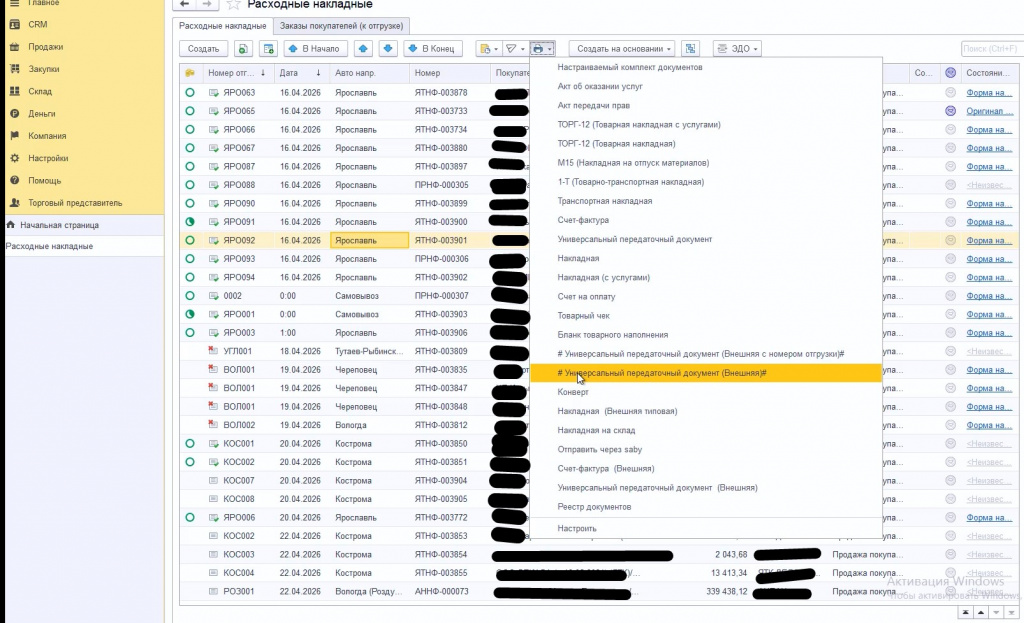Image resolution: width=1024 pixels, height=623 pixels.
Task: Open the CRM section in sidebar
Action: 37,24
